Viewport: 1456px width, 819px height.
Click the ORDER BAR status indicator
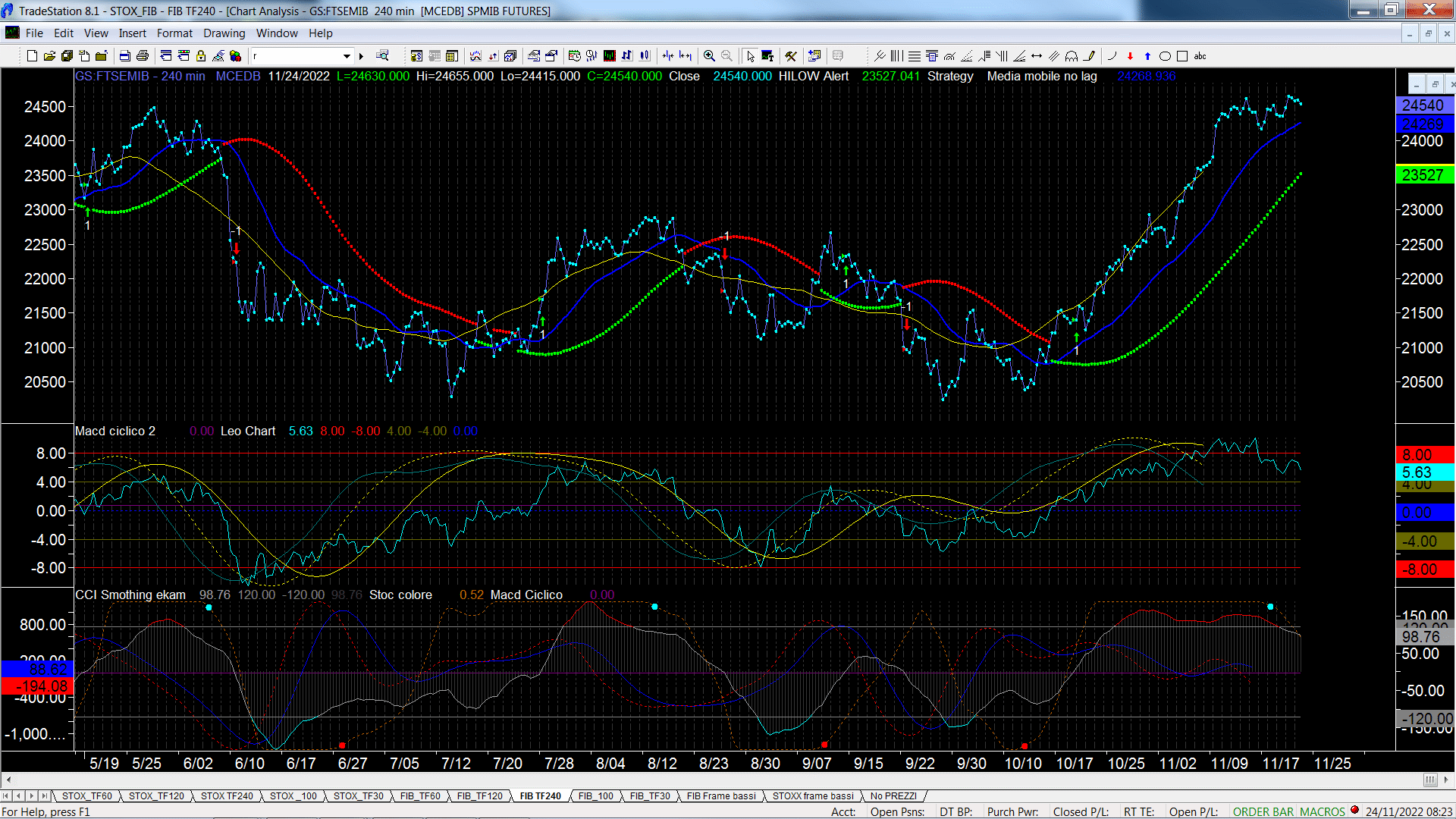(1263, 811)
